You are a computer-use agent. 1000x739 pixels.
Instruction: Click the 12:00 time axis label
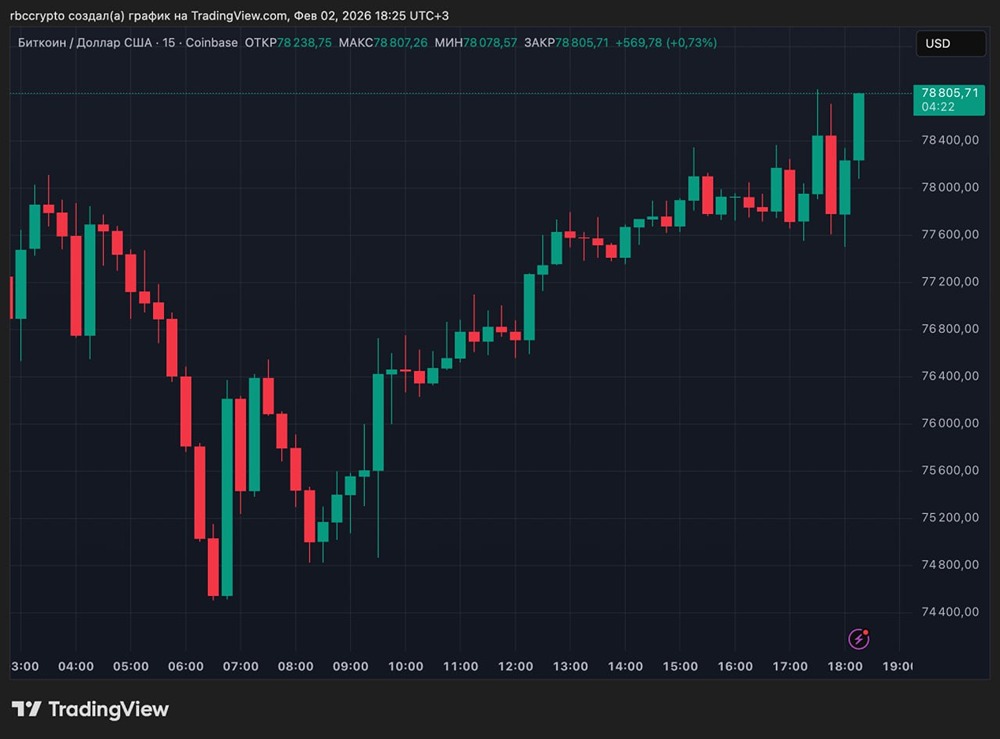tap(515, 666)
